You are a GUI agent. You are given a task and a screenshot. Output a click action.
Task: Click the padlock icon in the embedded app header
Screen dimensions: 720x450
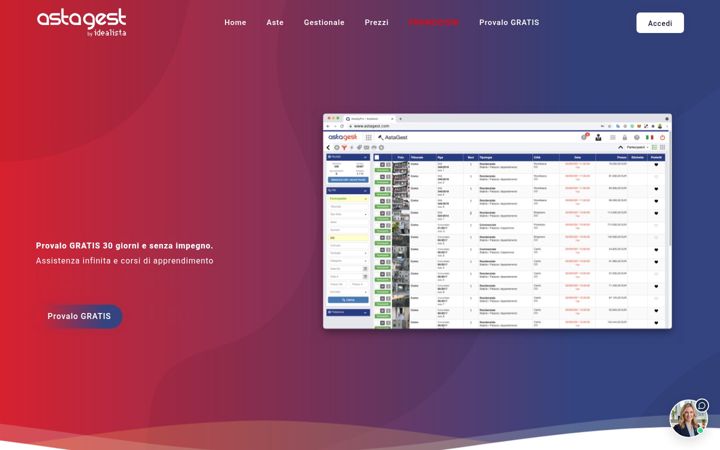coord(624,137)
